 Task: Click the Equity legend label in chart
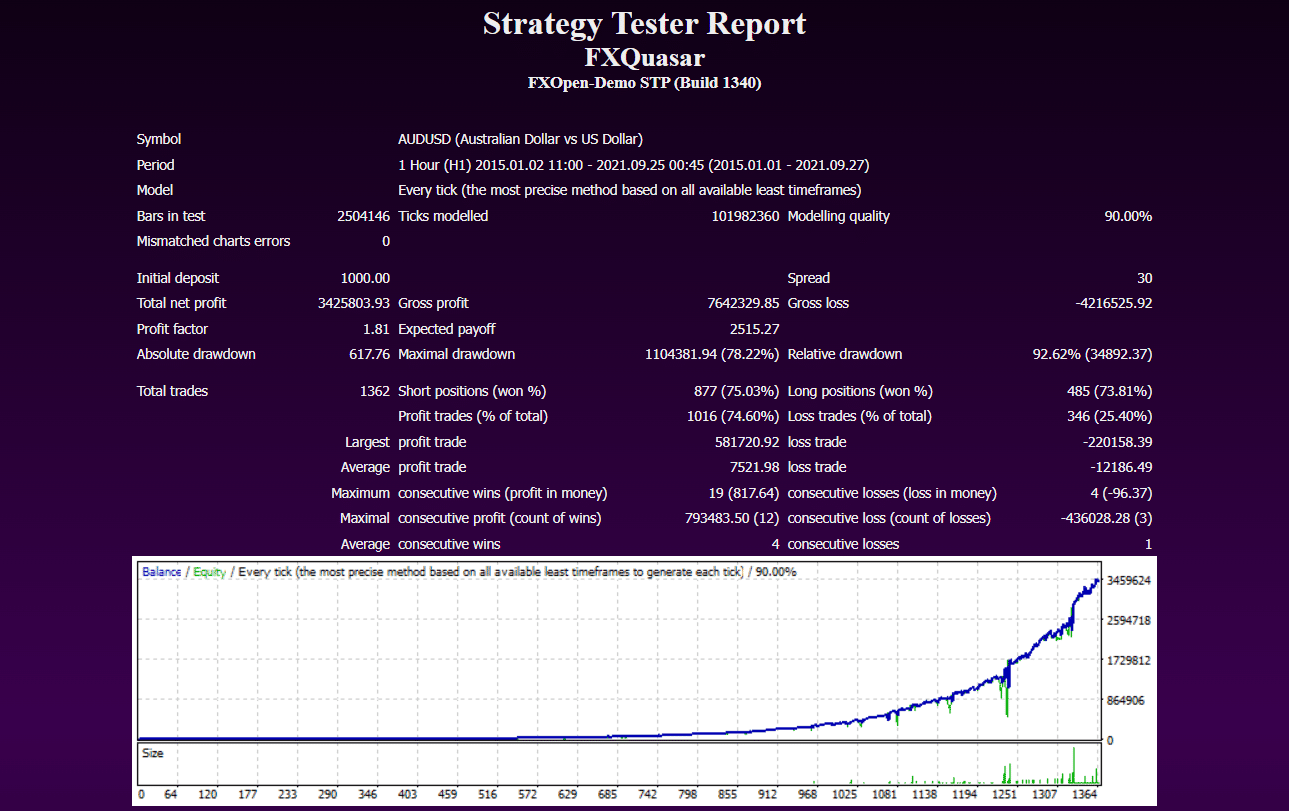tap(209, 572)
